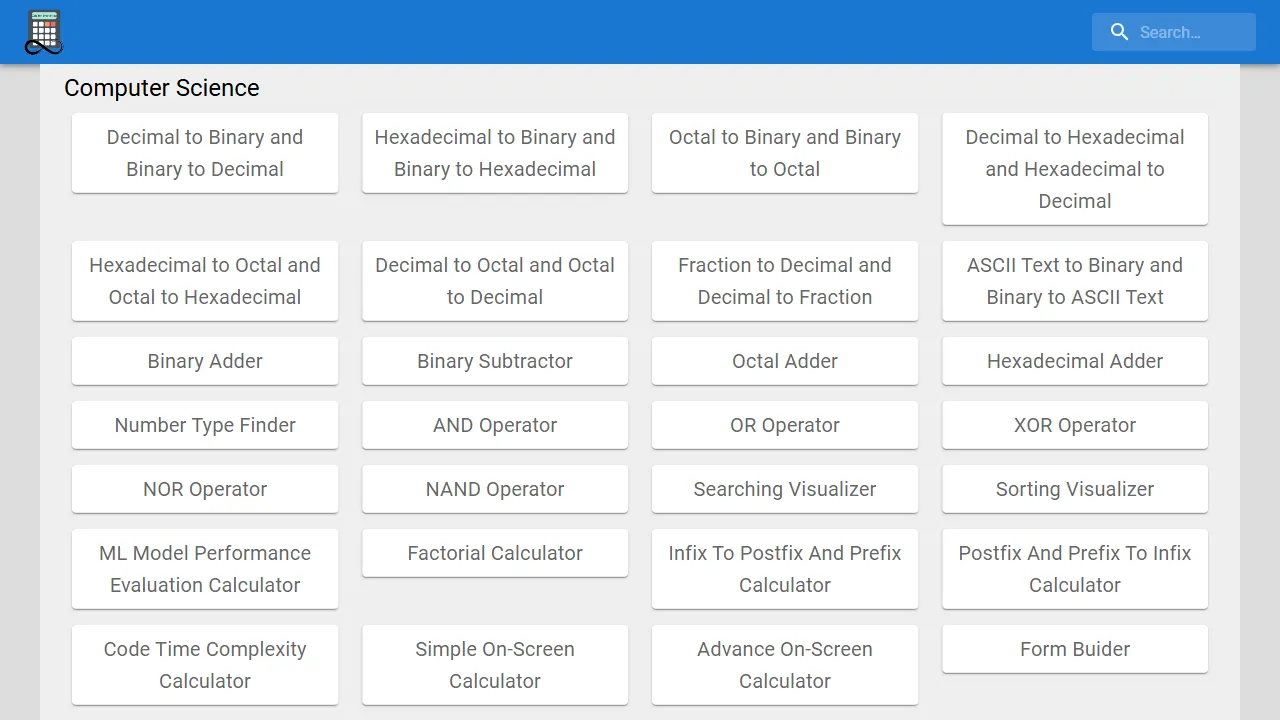Launch the Octal Adder tool

(x=785, y=361)
